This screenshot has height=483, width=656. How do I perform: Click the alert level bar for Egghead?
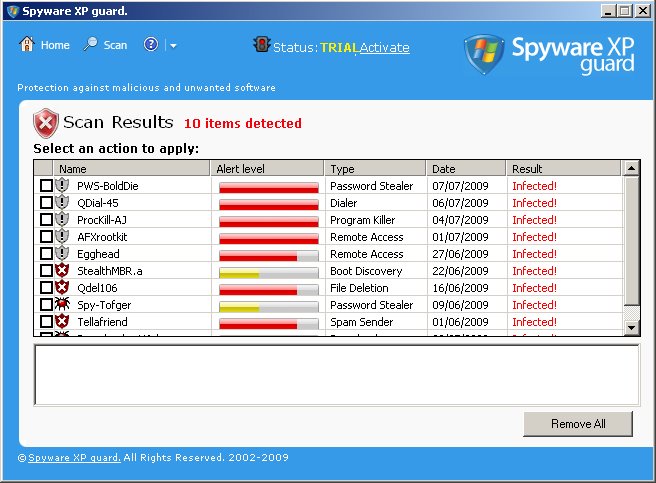[268, 255]
